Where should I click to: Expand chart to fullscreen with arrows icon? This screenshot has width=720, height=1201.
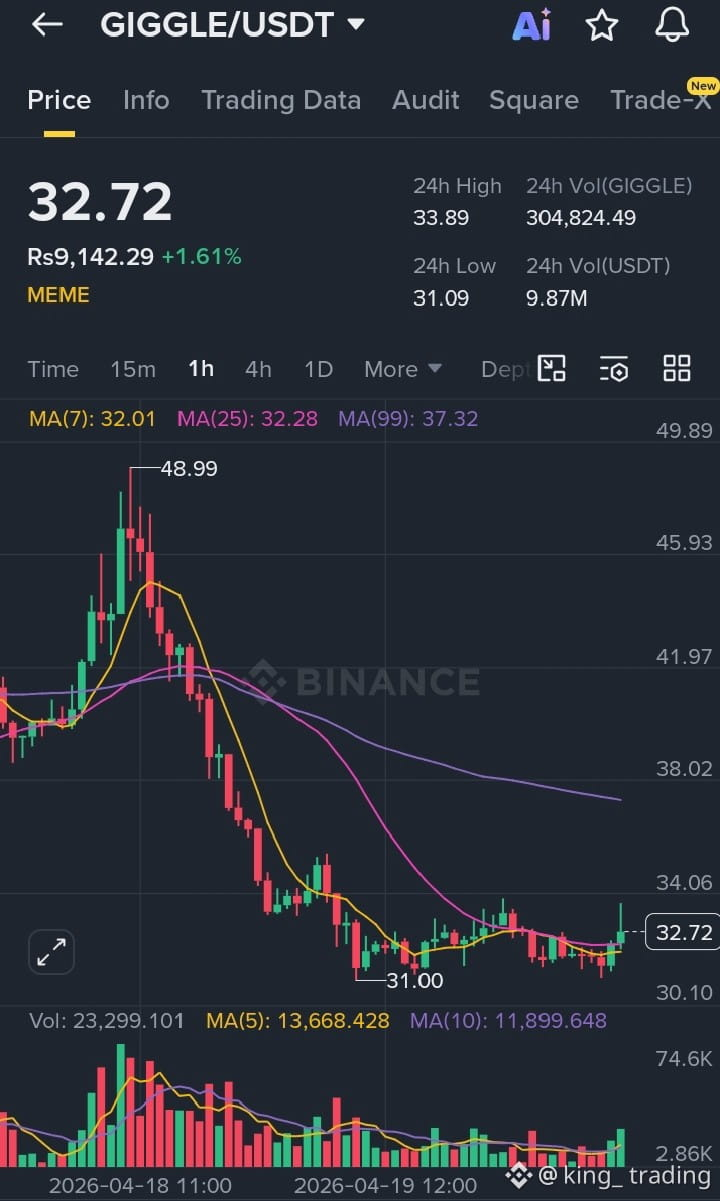pos(51,951)
